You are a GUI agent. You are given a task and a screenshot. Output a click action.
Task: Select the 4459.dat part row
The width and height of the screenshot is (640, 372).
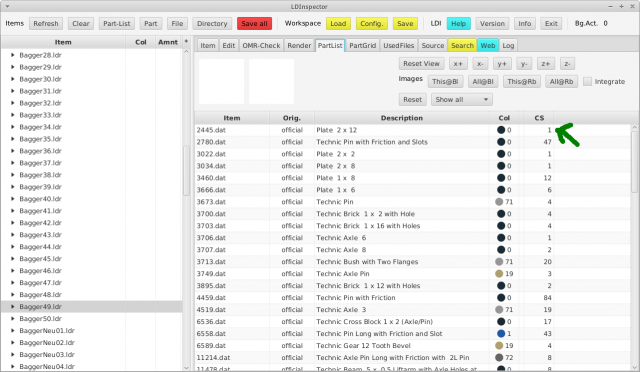pyautogui.click(x=413, y=298)
